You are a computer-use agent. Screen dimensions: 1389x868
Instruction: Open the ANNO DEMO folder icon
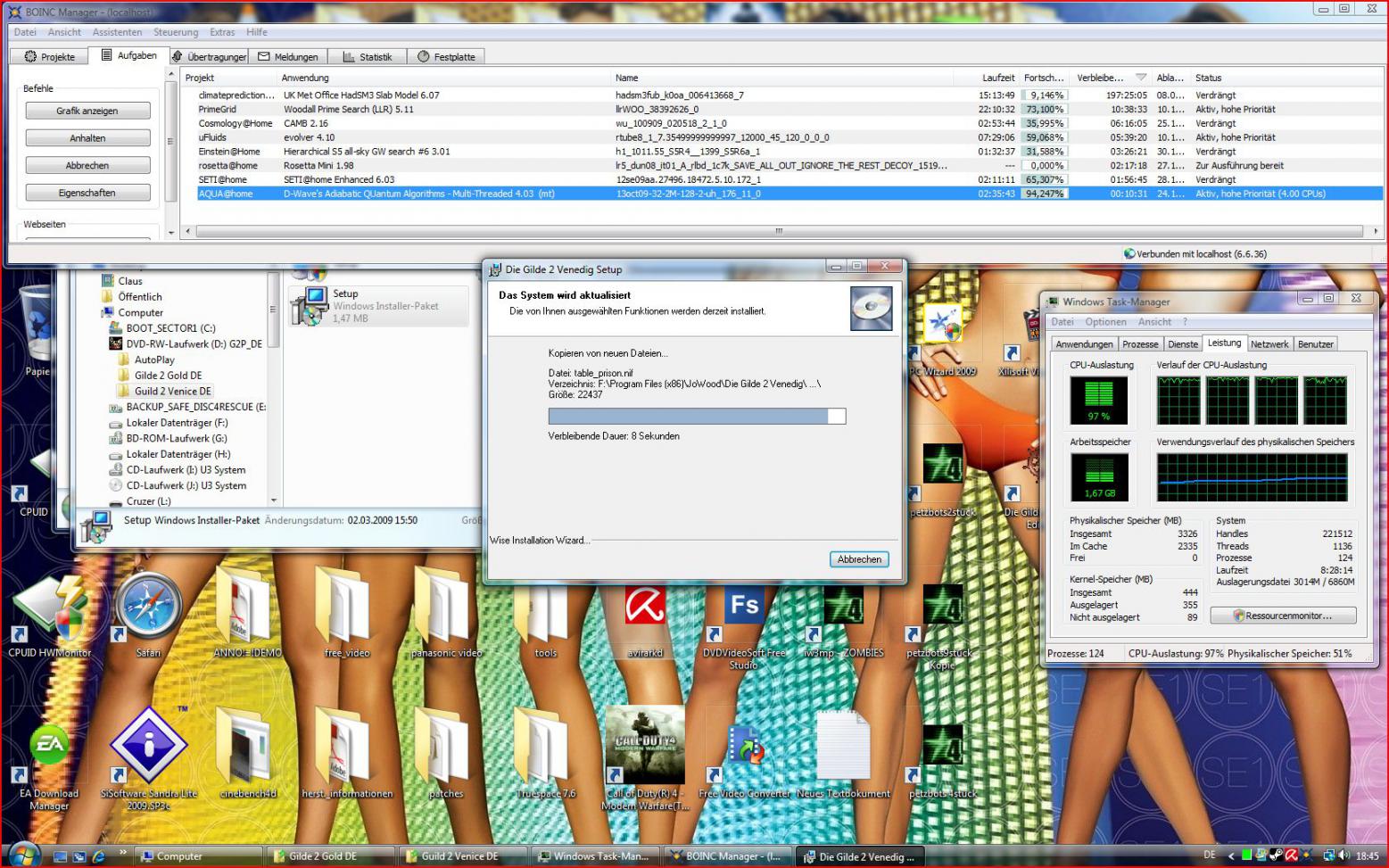pyautogui.click(x=247, y=614)
